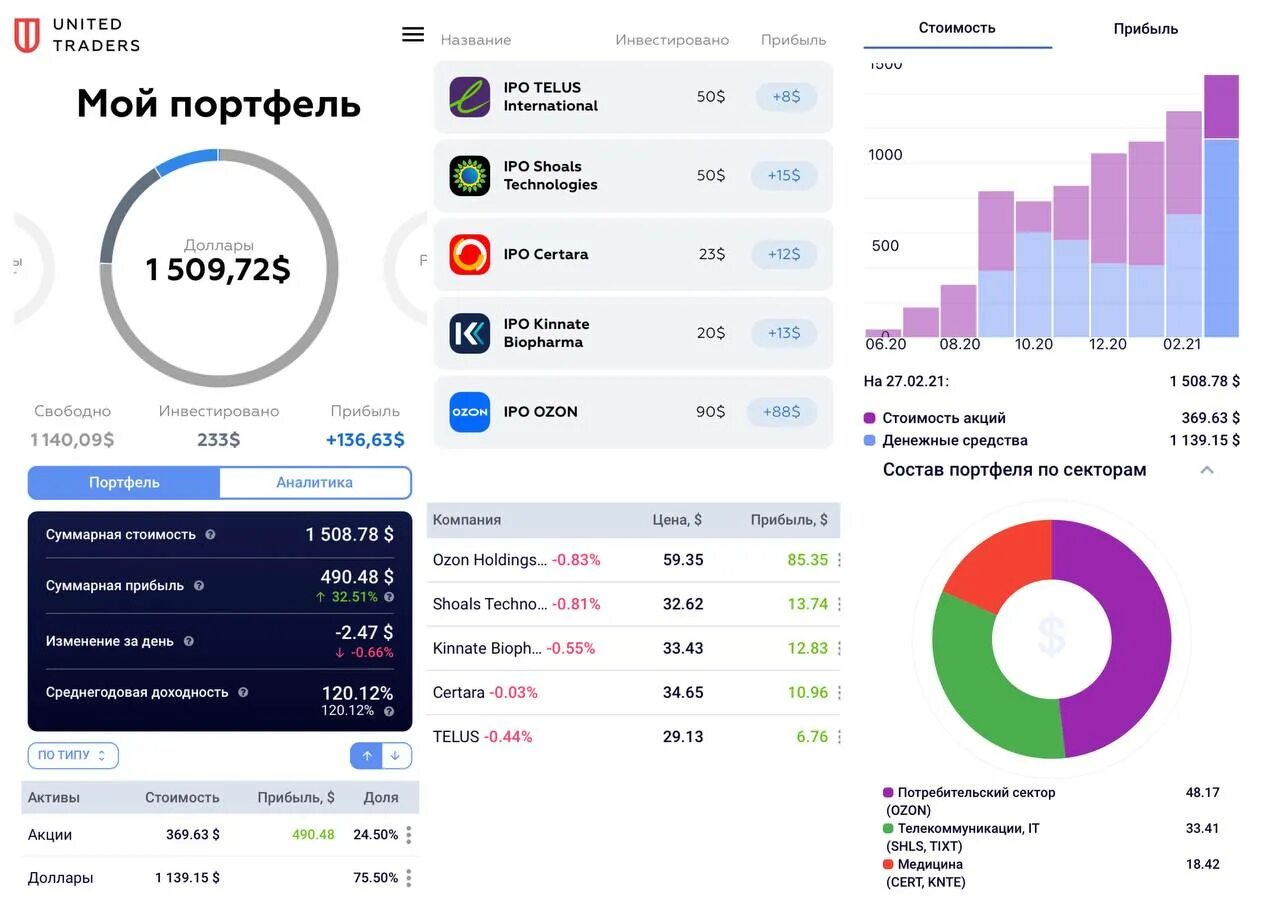Click the +15$ profit badge for Shoals

[x=784, y=176]
